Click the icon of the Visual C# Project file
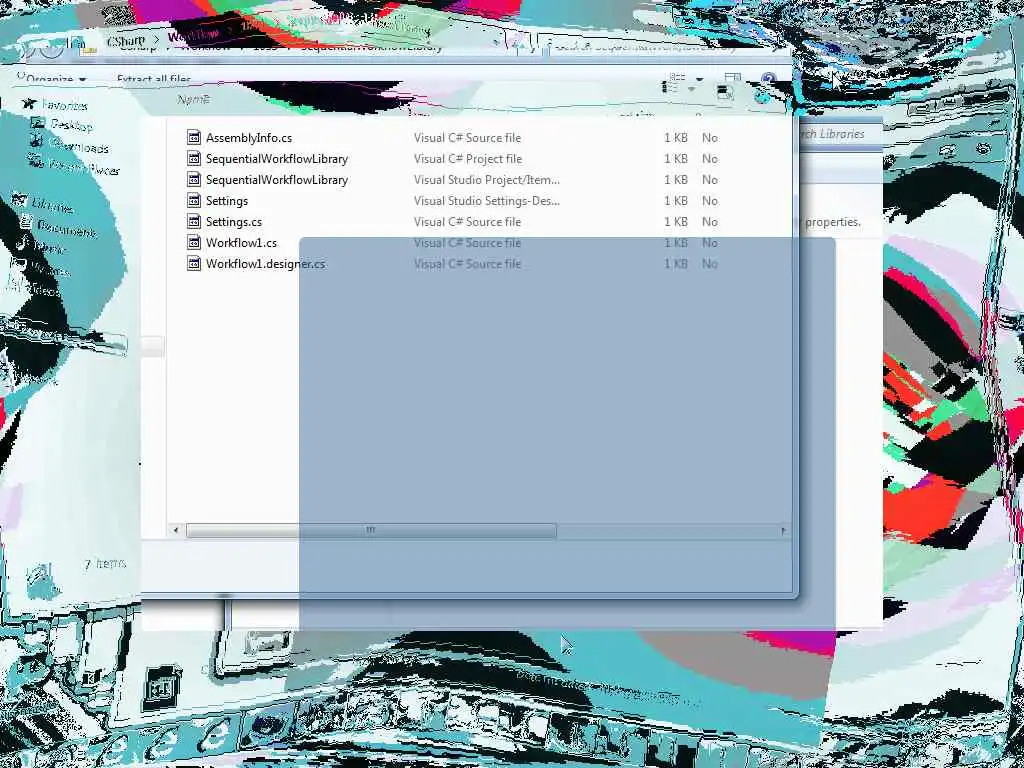The width and height of the screenshot is (1024, 768). (x=194, y=158)
